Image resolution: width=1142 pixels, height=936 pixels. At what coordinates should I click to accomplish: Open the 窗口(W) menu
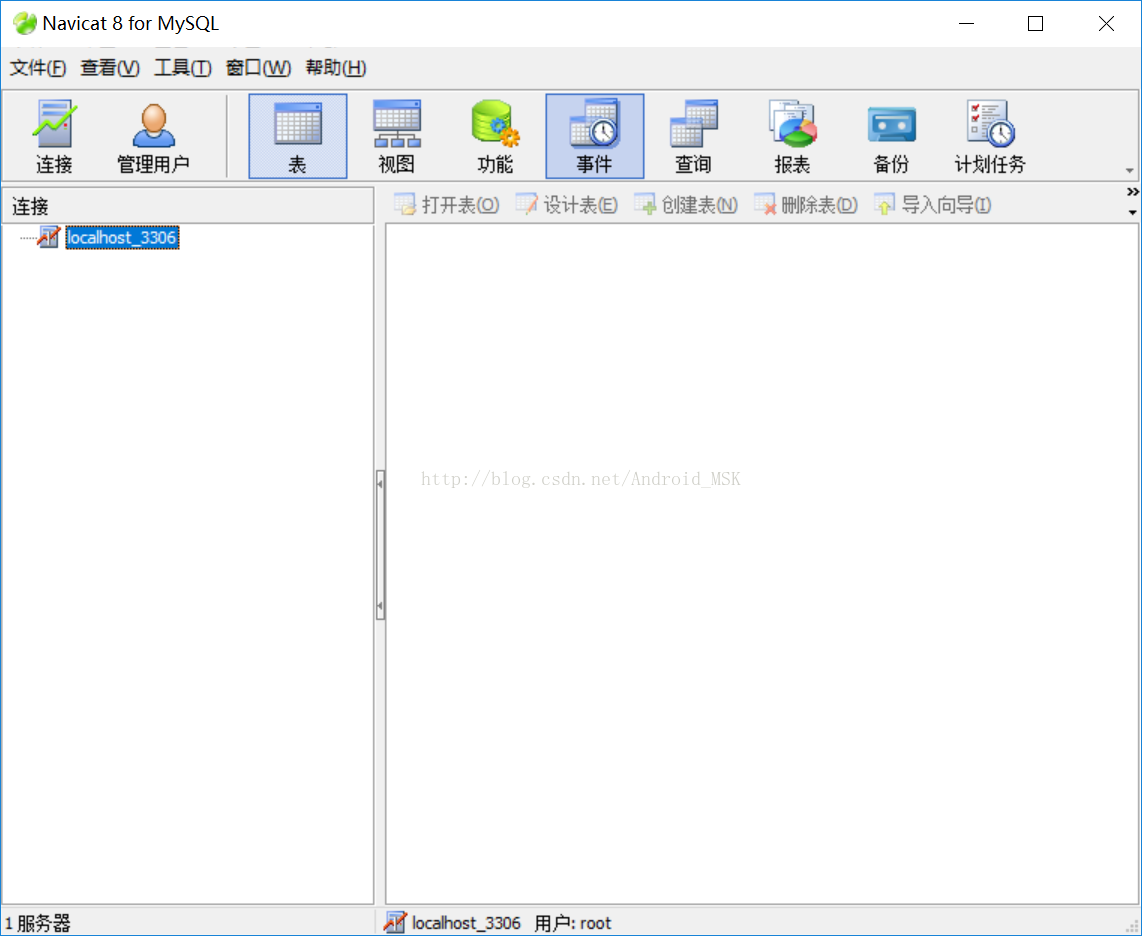pos(259,68)
